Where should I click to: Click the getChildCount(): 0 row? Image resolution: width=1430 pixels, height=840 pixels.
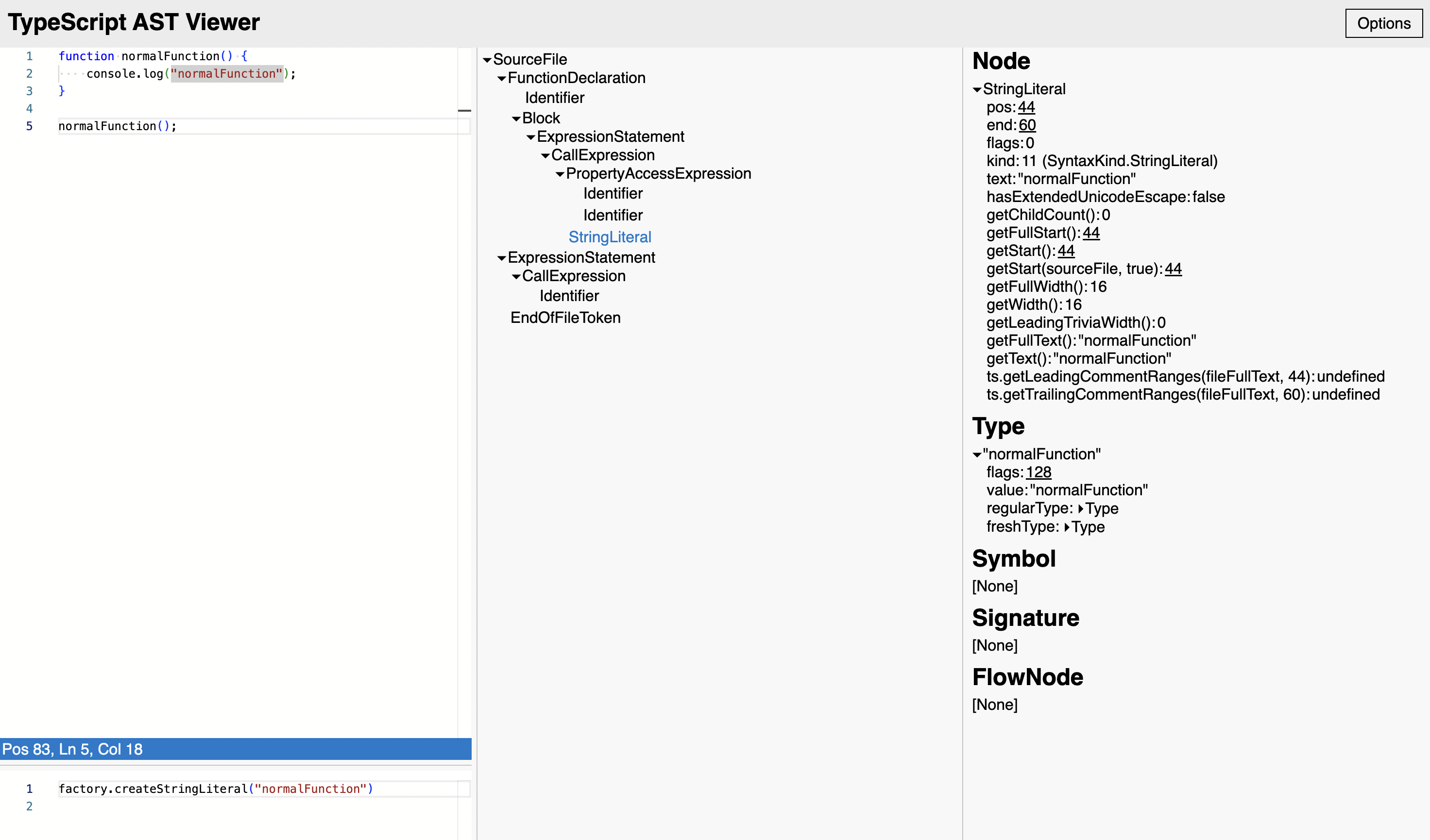1048,215
